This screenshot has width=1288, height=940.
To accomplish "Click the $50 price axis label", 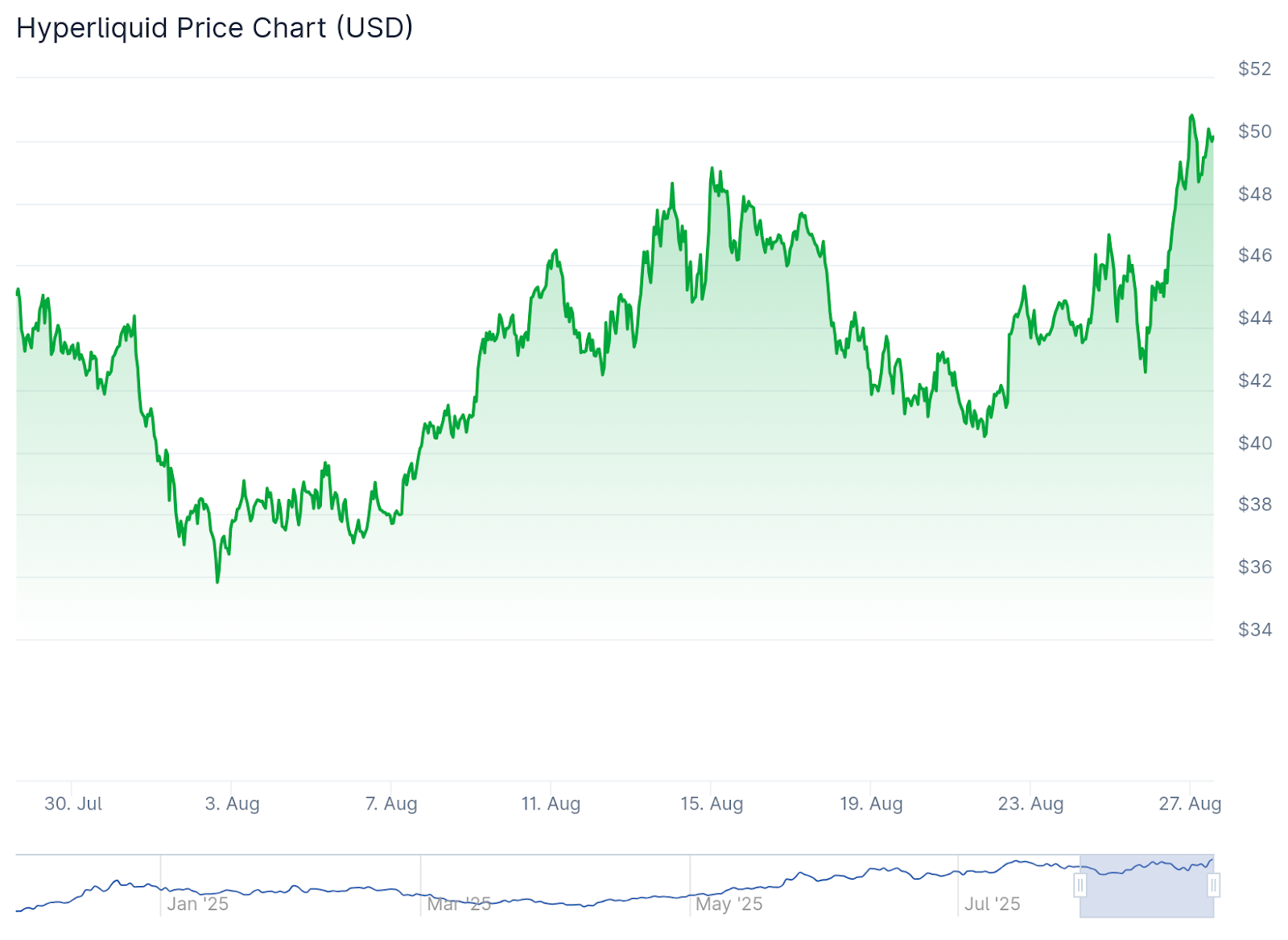I will click(1254, 131).
